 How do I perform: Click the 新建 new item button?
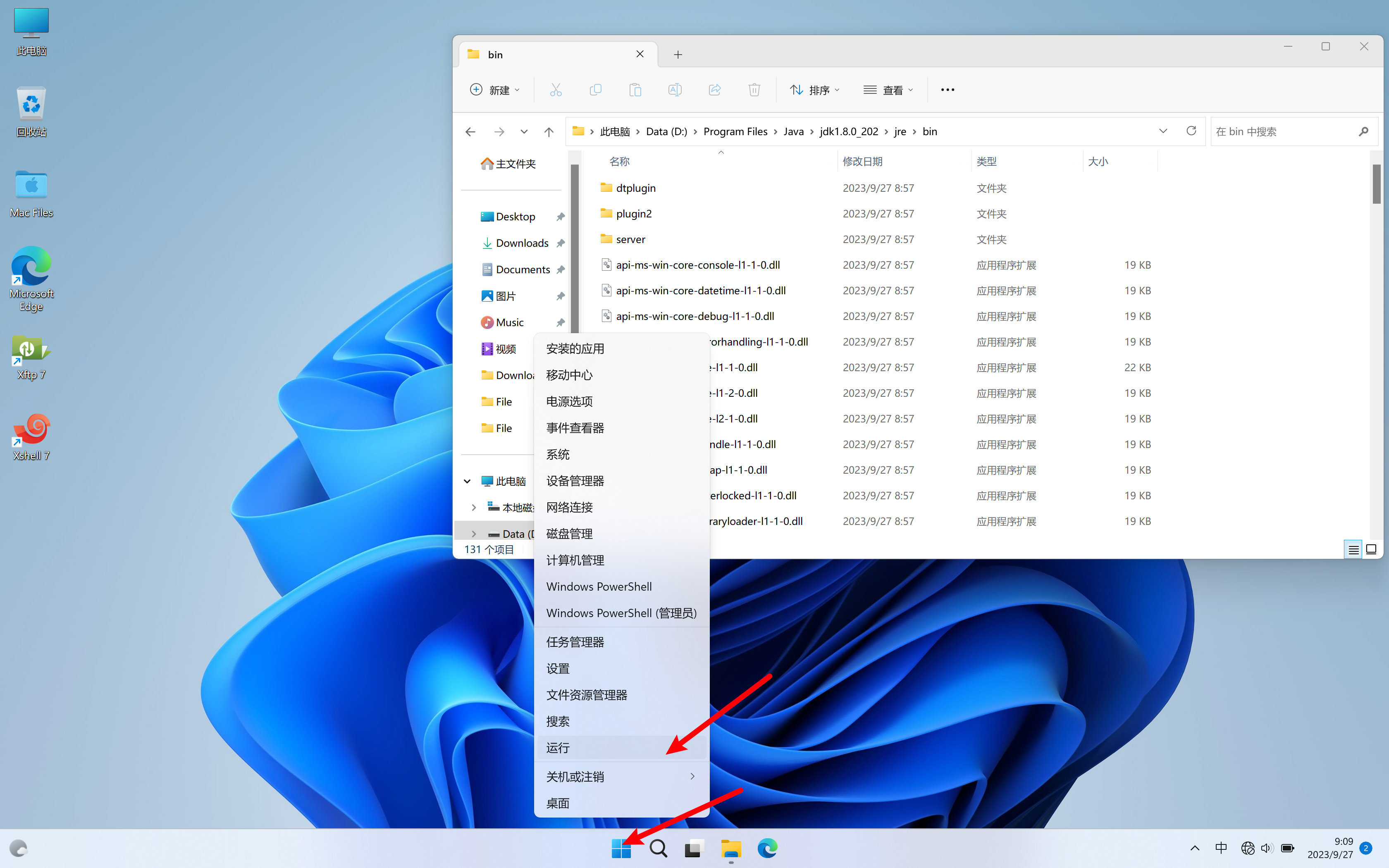point(495,90)
